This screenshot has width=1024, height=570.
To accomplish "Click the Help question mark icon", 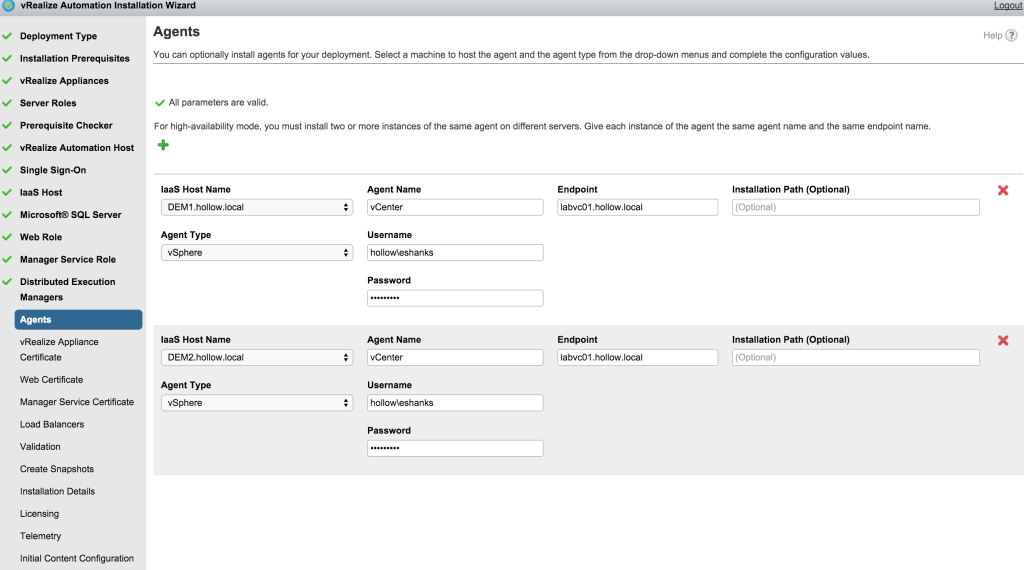I will click(1011, 35).
